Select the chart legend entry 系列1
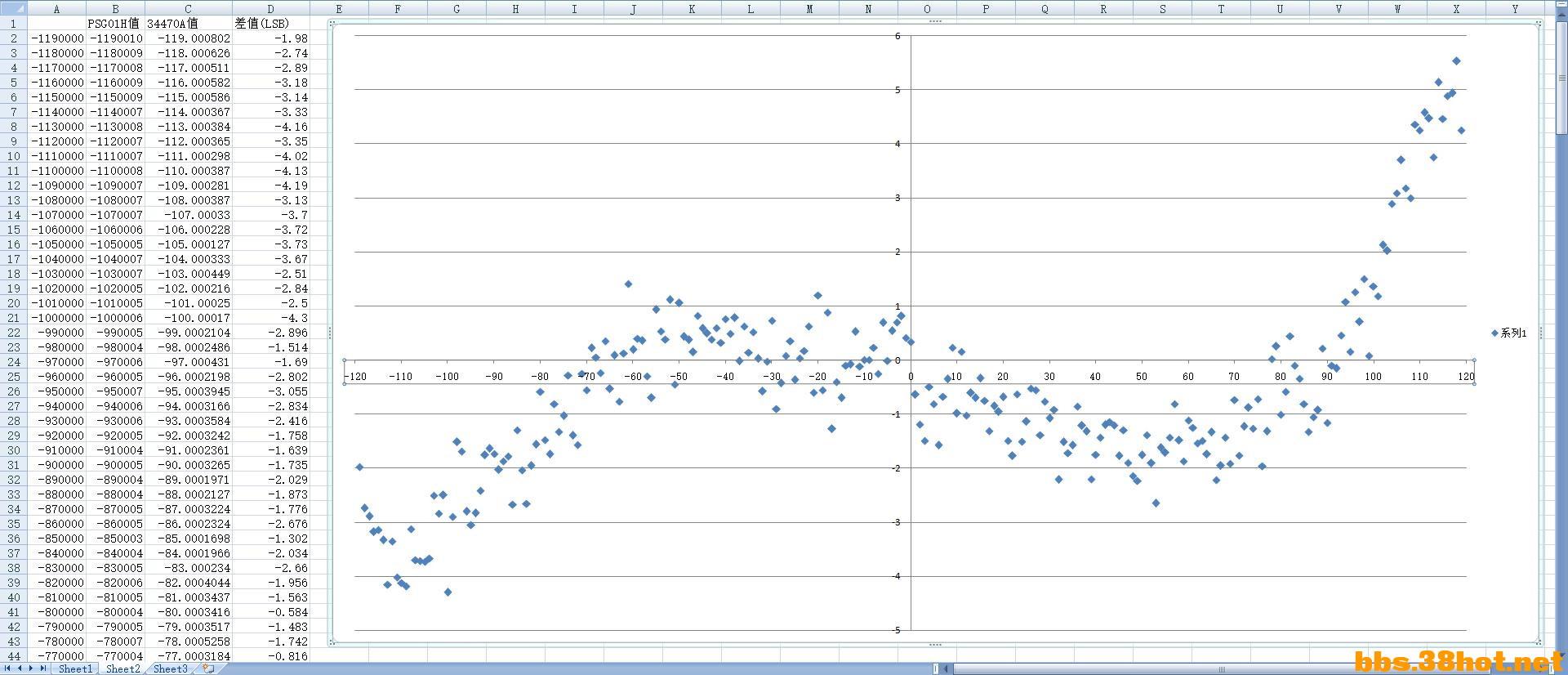This screenshot has width=1568, height=675. (1509, 333)
